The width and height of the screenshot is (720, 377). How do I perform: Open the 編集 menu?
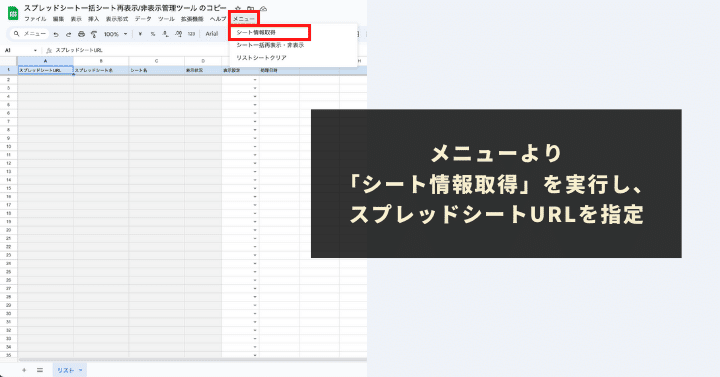click(58, 19)
